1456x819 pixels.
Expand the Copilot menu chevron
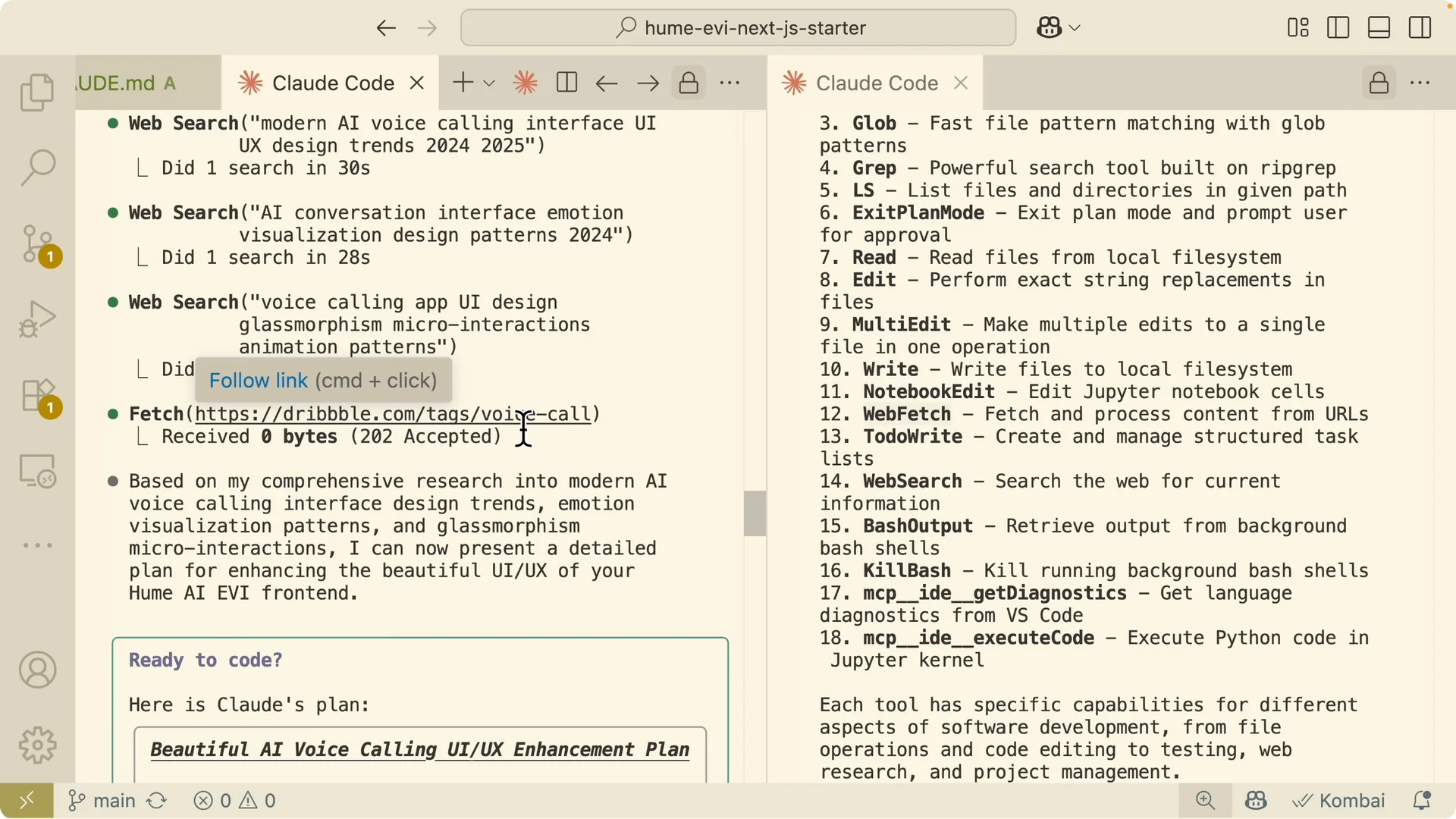1075,28
